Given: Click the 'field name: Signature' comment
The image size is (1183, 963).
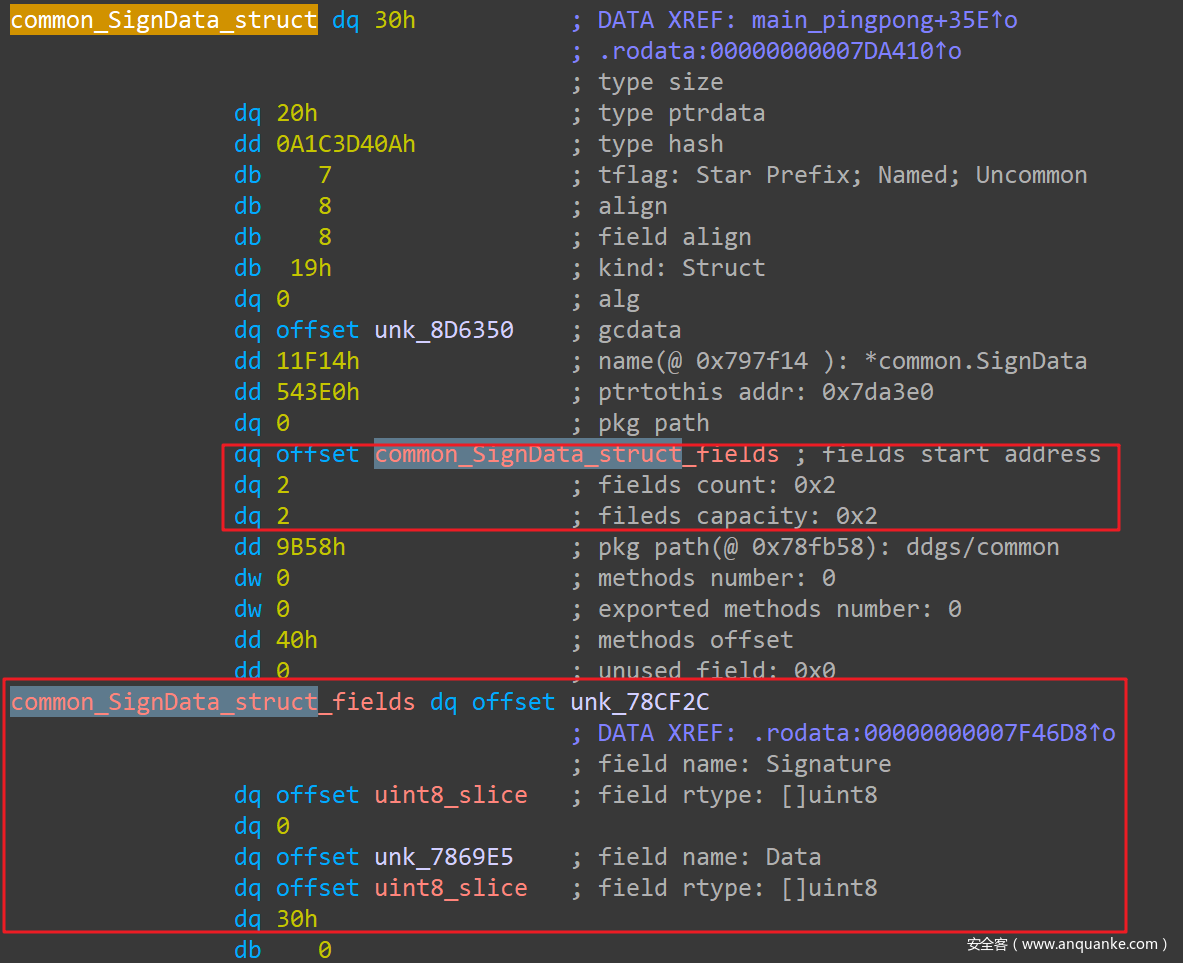Looking at the screenshot, I should point(744,764).
